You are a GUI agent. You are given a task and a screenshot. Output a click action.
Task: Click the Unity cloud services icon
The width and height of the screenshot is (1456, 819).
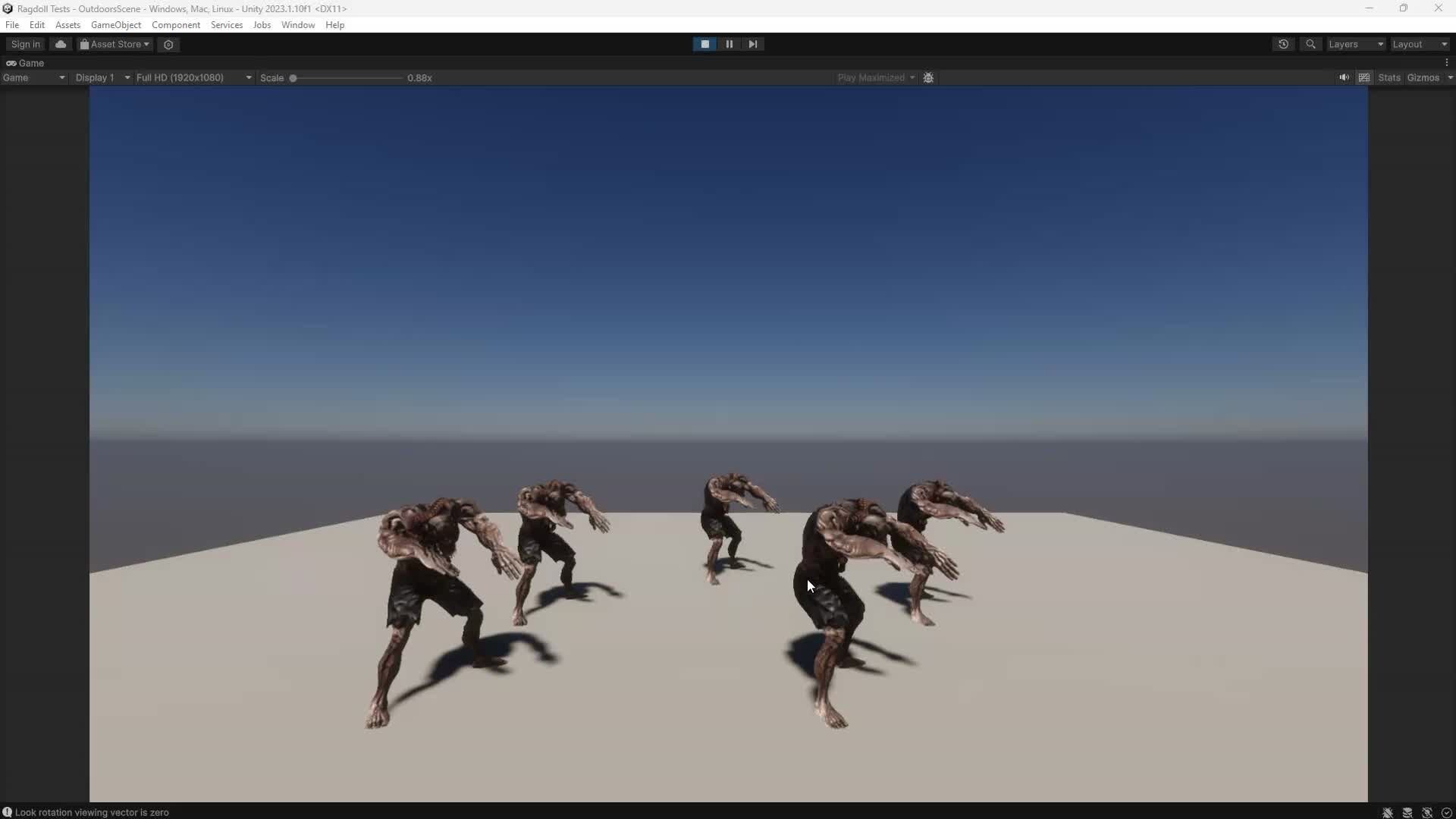point(60,44)
